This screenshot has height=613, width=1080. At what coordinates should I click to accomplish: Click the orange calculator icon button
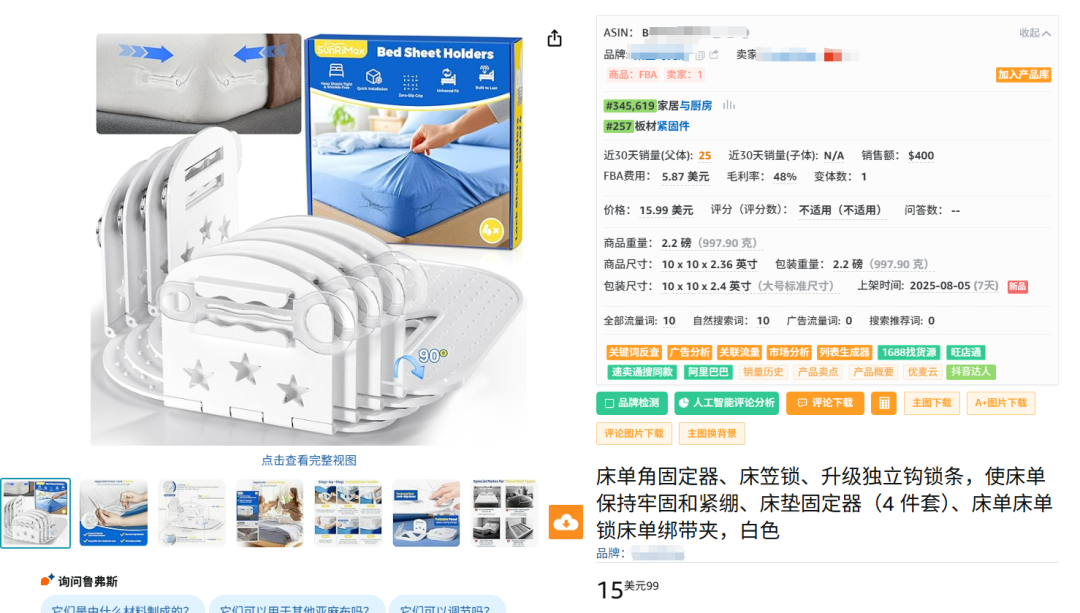(x=884, y=403)
